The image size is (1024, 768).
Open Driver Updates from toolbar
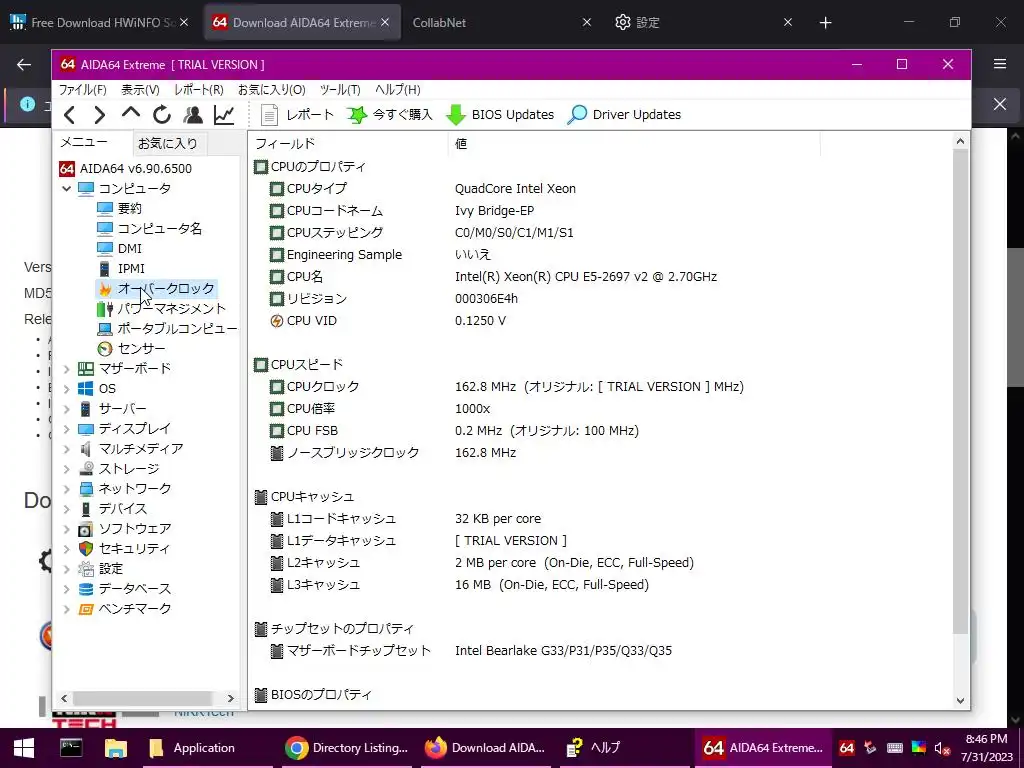click(624, 115)
